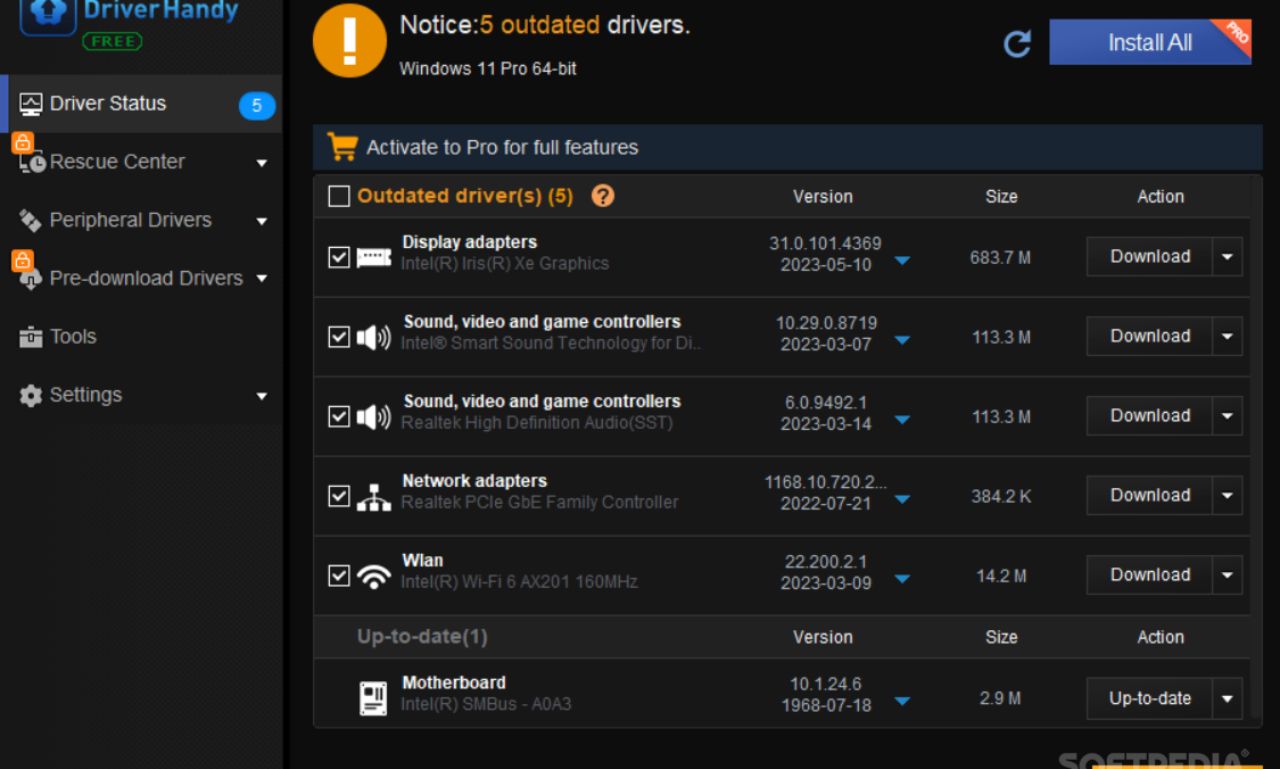Click the FREE edition badge
The height and width of the screenshot is (769, 1280).
[112, 41]
